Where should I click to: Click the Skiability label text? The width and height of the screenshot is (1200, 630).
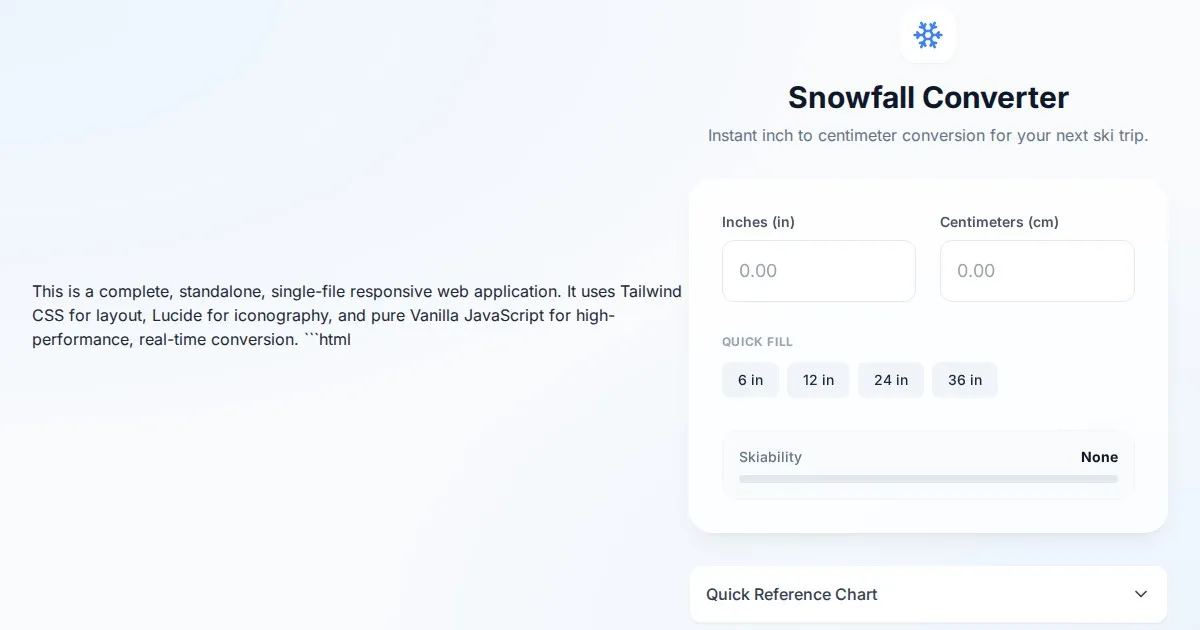coord(770,457)
